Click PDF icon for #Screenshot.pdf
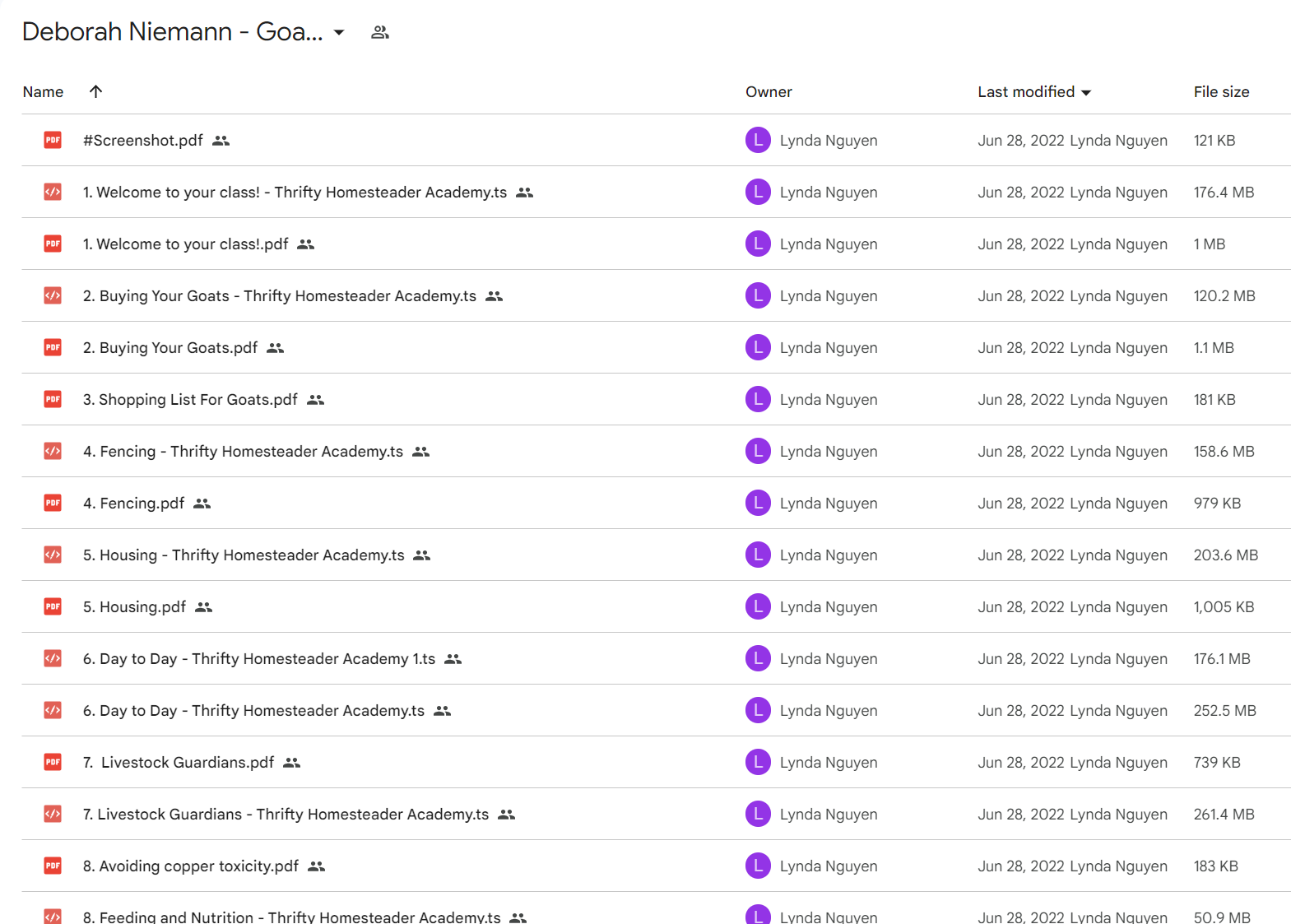The height and width of the screenshot is (924, 1291). [x=53, y=140]
